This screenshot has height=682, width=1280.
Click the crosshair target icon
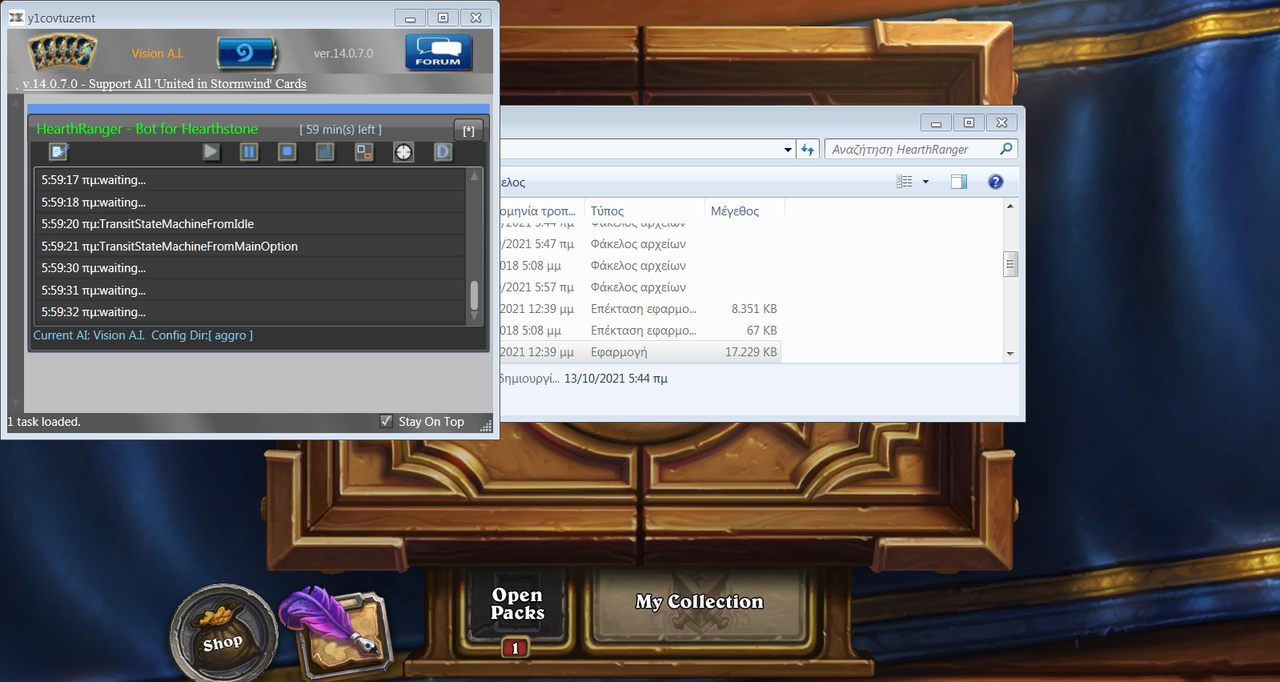[403, 152]
